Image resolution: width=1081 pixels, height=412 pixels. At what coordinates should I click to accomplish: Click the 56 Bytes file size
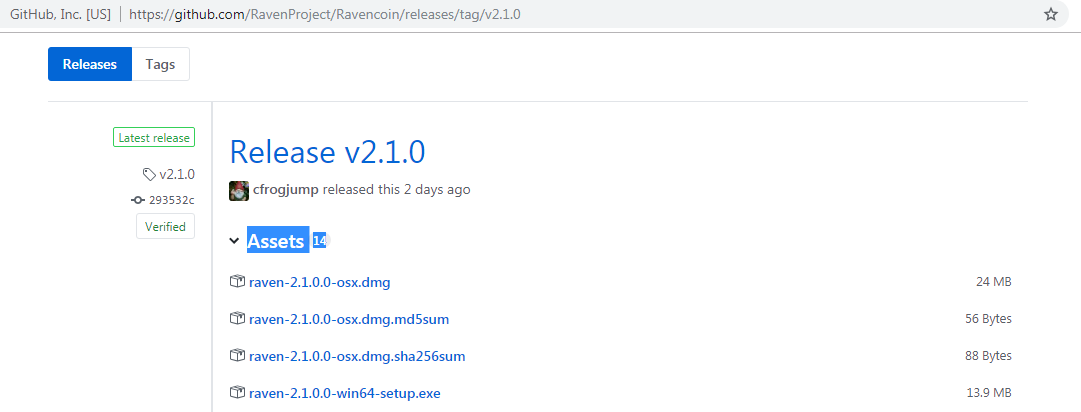click(988, 319)
